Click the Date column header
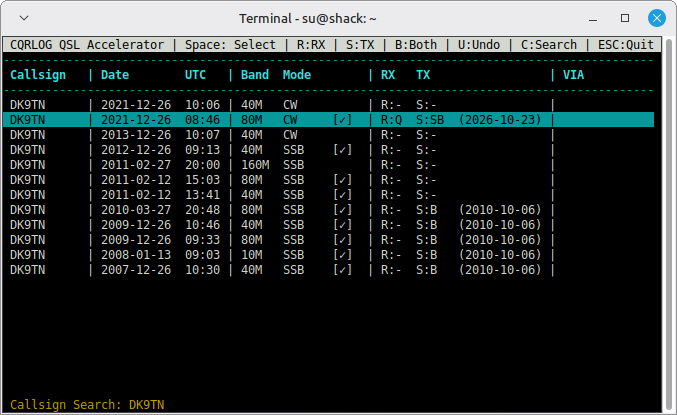677x415 pixels. (115, 75)
